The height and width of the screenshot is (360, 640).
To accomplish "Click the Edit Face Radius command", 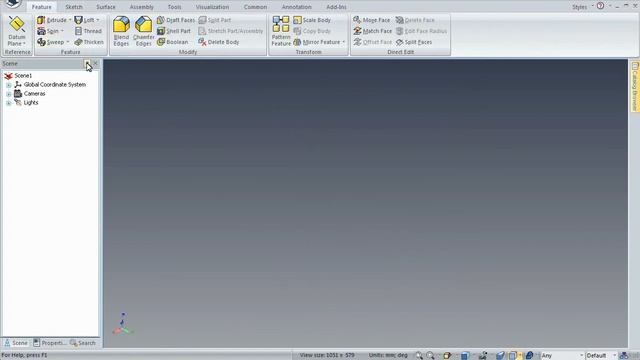I will 422,31.
